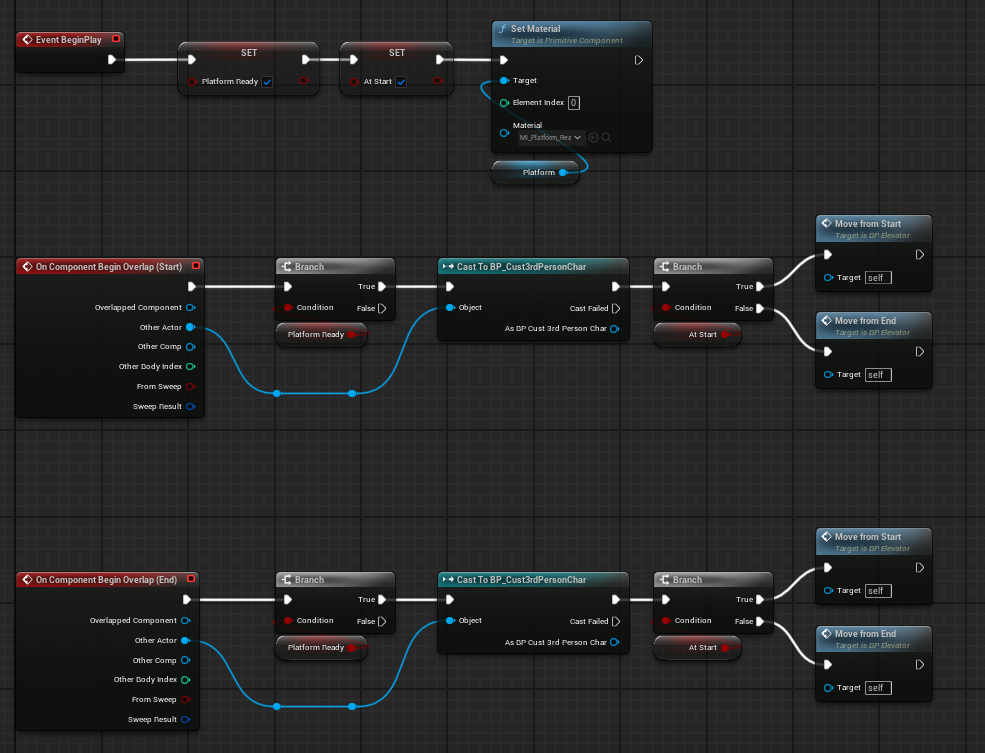Screen dimensions: 985x753
Task: Click Event BeginPlay exec output arrow pin
Action: [x=112, y=60]
